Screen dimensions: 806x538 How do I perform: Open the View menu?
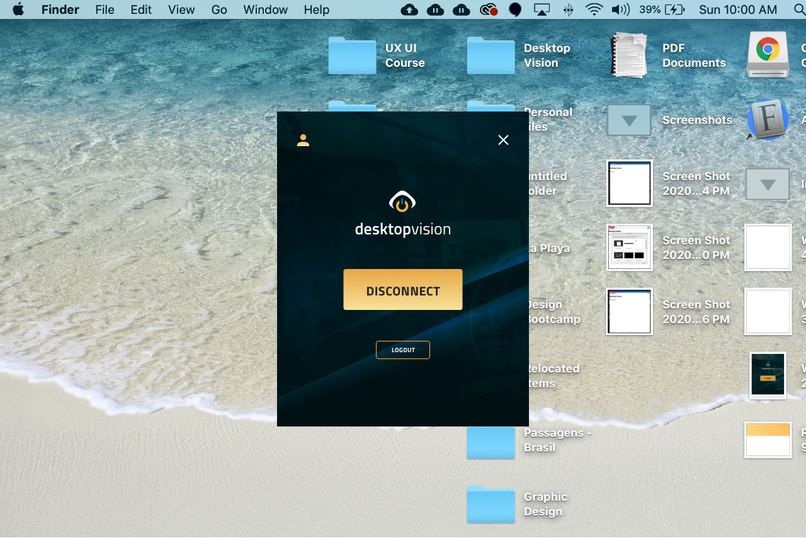[x=181, y=10]
